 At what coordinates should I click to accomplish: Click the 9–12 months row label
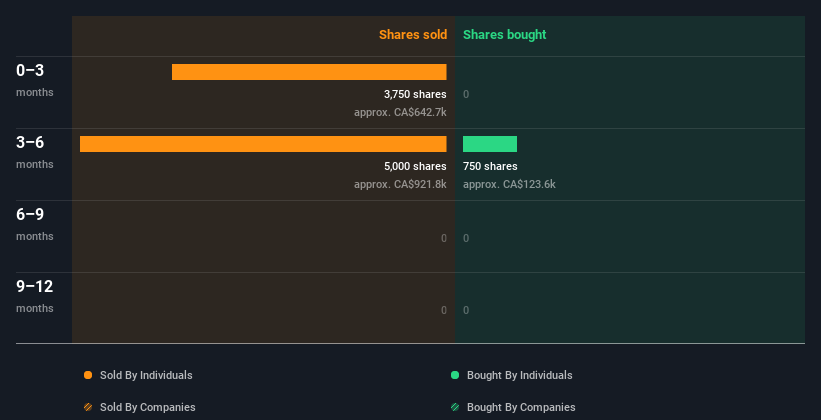(35, 296)
